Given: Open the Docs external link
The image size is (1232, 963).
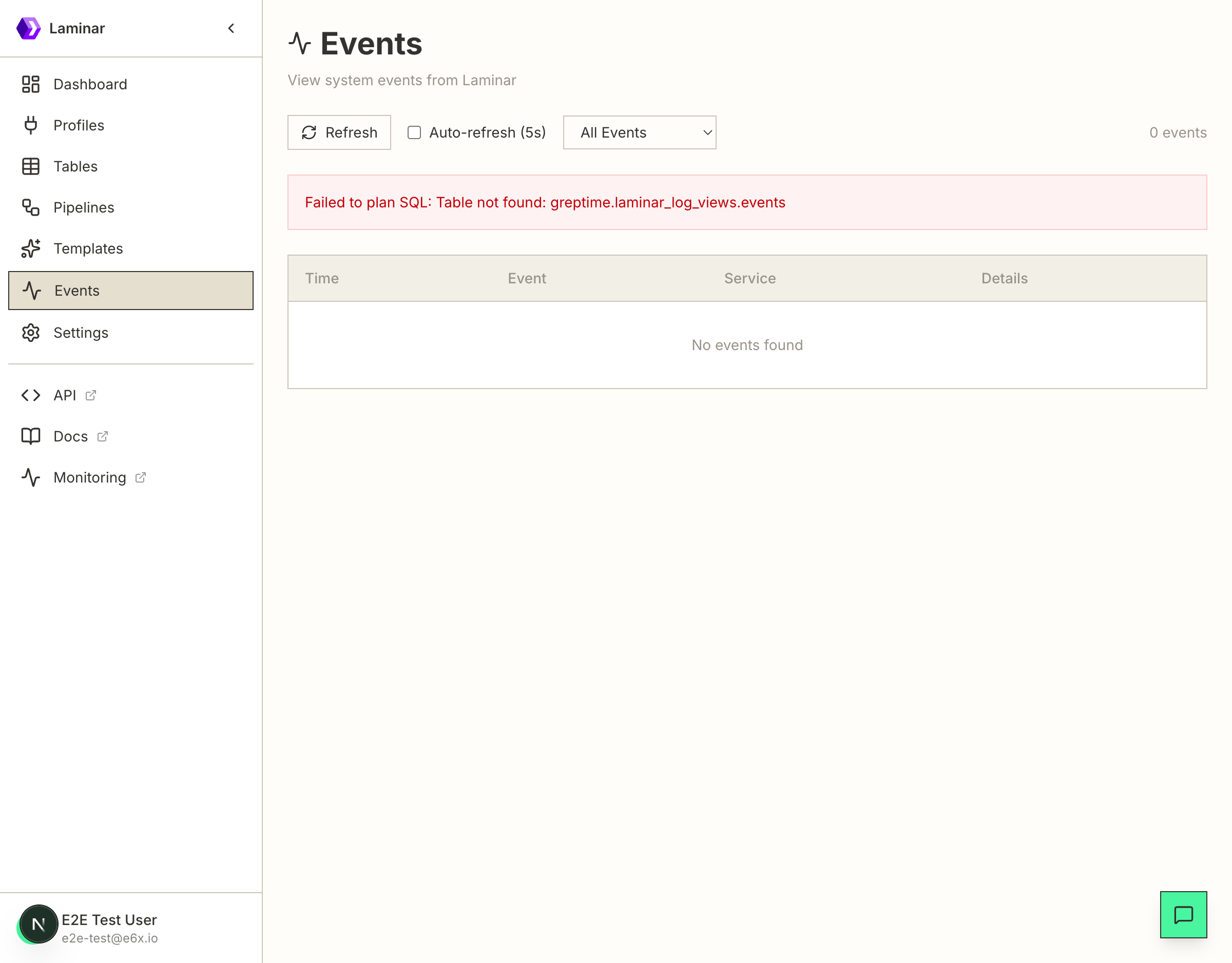Looking at the screenshot, I should click(x=70, y=435).
